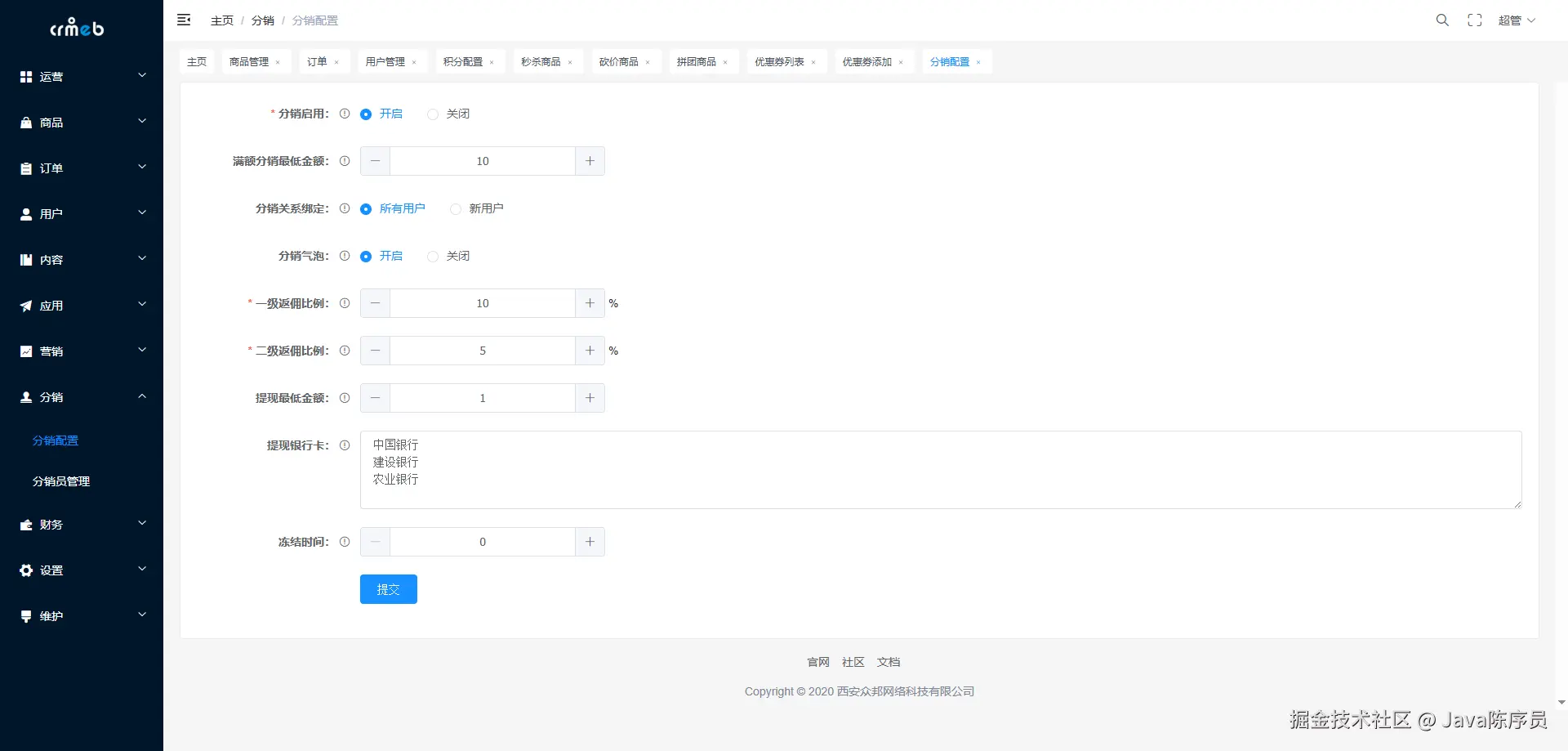
Task: Click the crmeb logo
Action: tap(78, 28)
